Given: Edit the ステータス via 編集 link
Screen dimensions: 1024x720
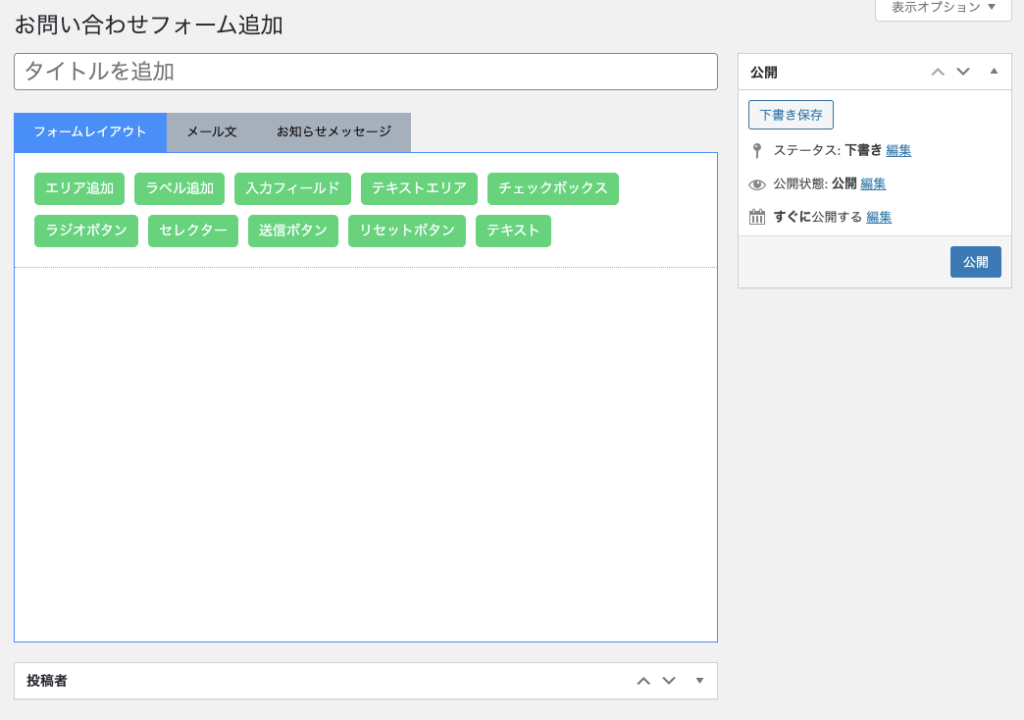Looking at the screenshot, I should coord(898,151).
